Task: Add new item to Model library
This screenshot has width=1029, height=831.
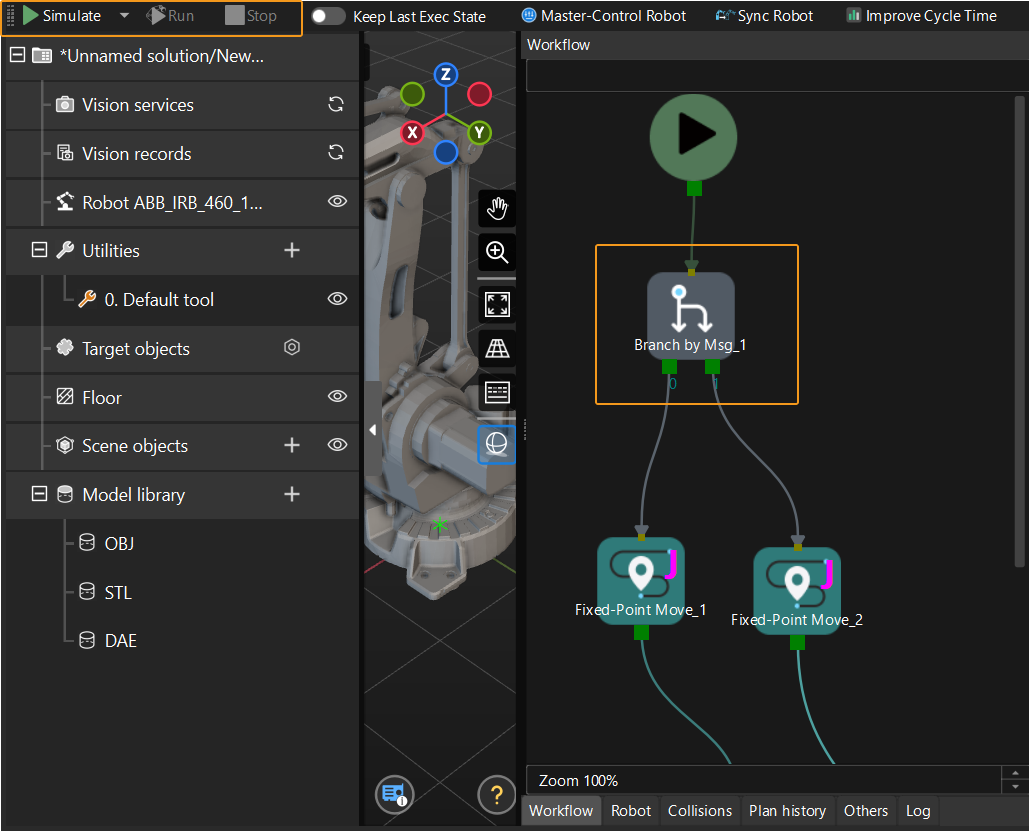Action: (292, 494)
